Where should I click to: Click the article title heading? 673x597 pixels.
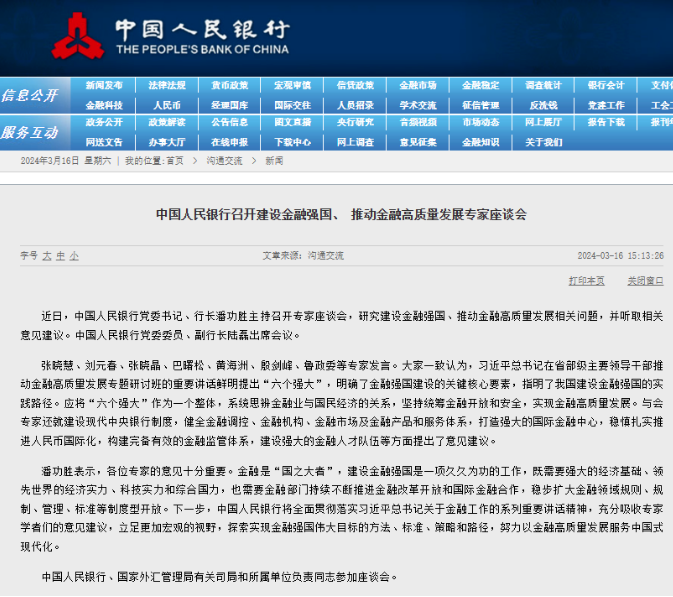coord(341,214)
